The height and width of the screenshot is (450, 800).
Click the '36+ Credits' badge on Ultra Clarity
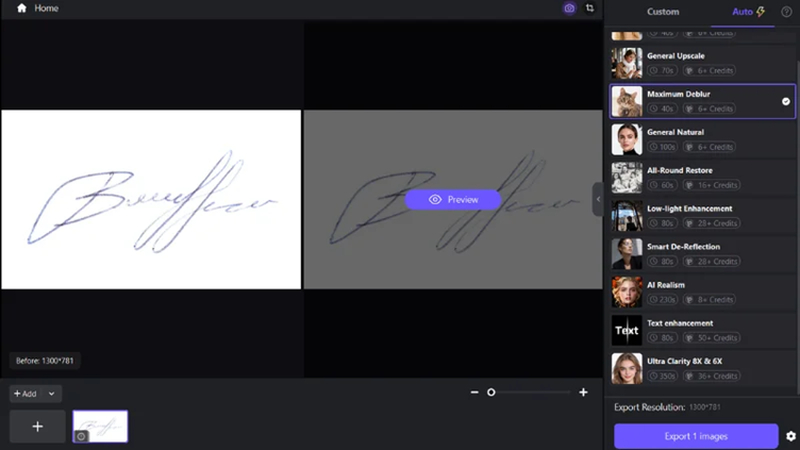point(712,376)
